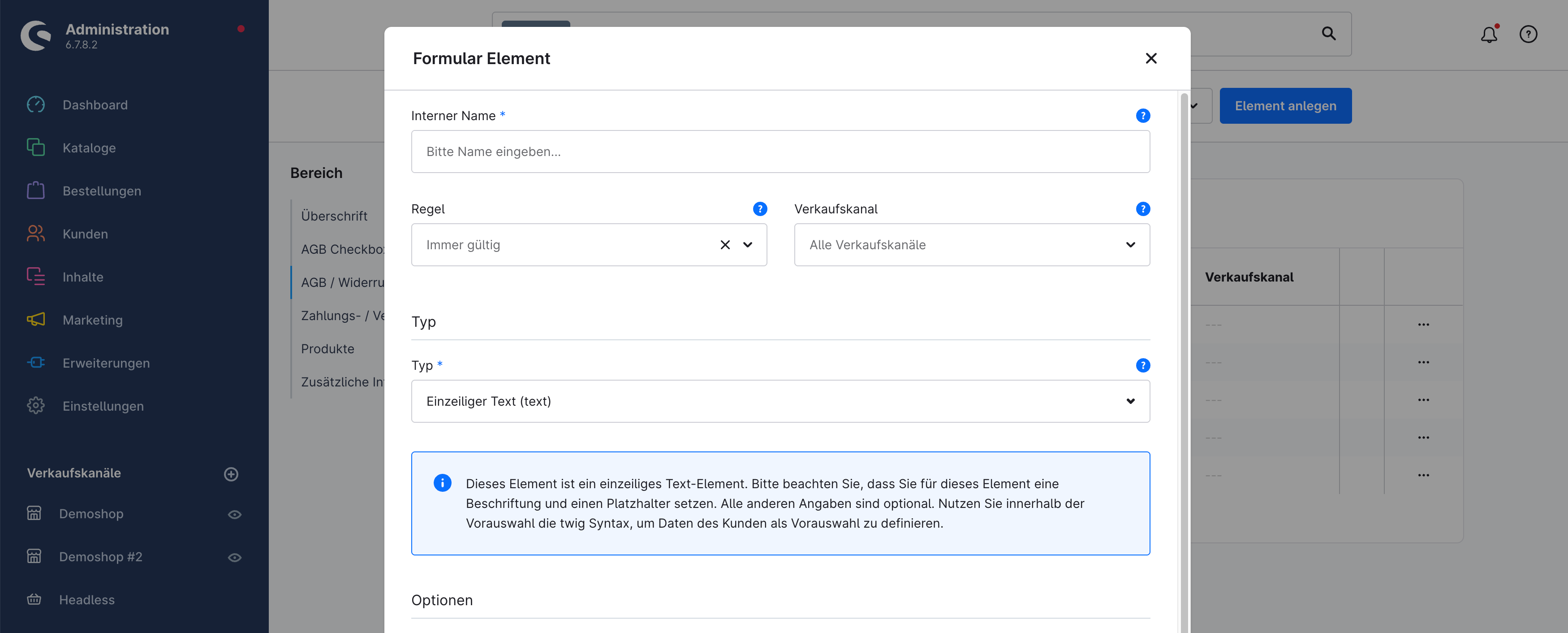The width and height of the screenshot is (1568, 633).
Task: Open the help tooltip next to Regel
Action: point(760,209)
